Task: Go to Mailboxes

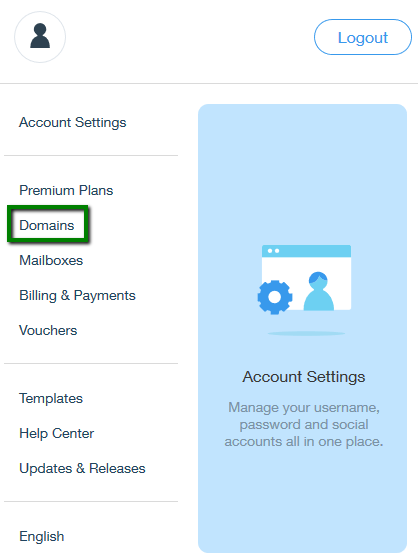Action: point(51,260)
